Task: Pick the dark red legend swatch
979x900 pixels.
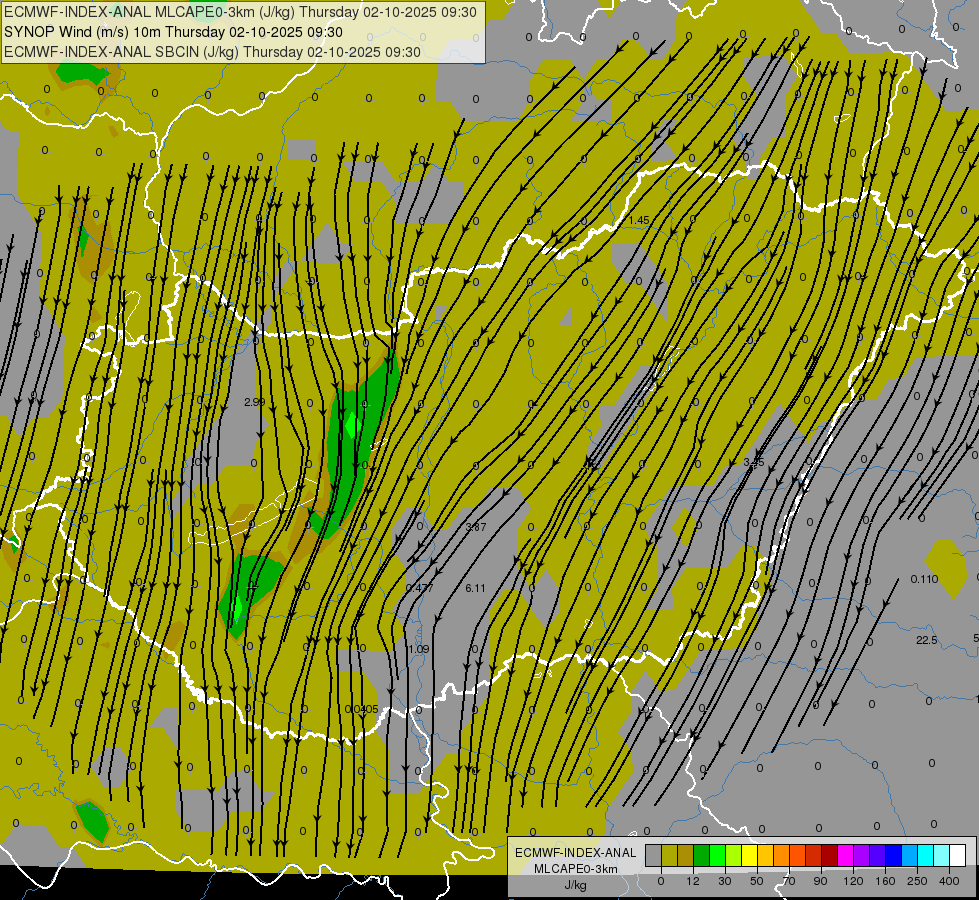Action: click(830, 856)
